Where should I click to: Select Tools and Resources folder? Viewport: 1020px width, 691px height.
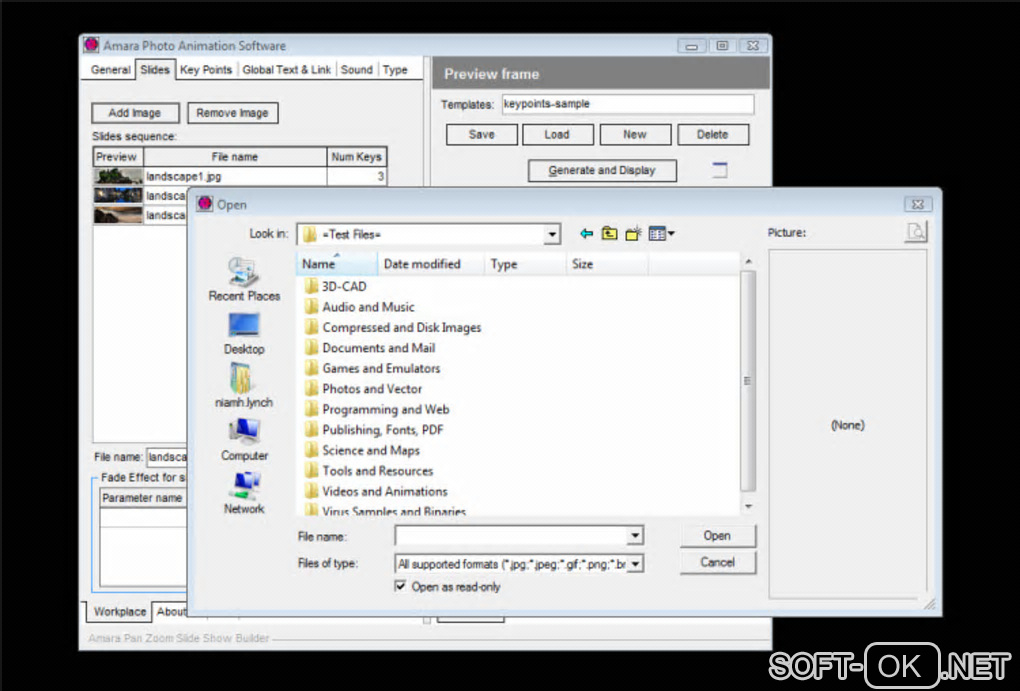point(369,471)
